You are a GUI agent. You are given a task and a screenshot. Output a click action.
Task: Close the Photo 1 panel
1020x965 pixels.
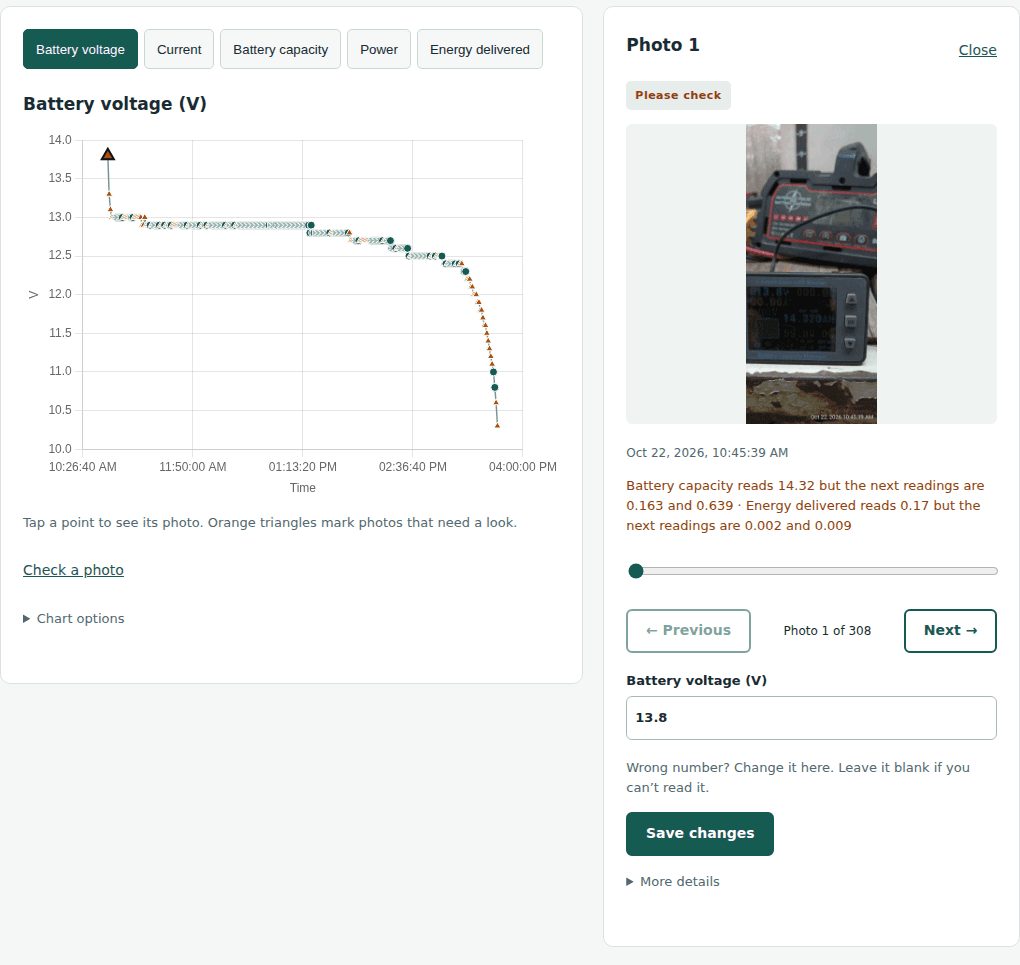click(977, 50)
